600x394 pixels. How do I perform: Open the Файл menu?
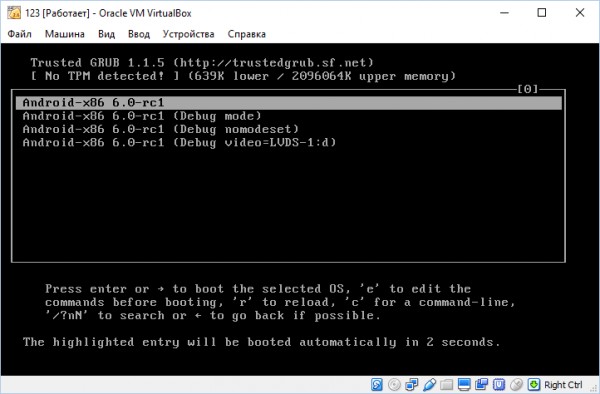[20, 34]
